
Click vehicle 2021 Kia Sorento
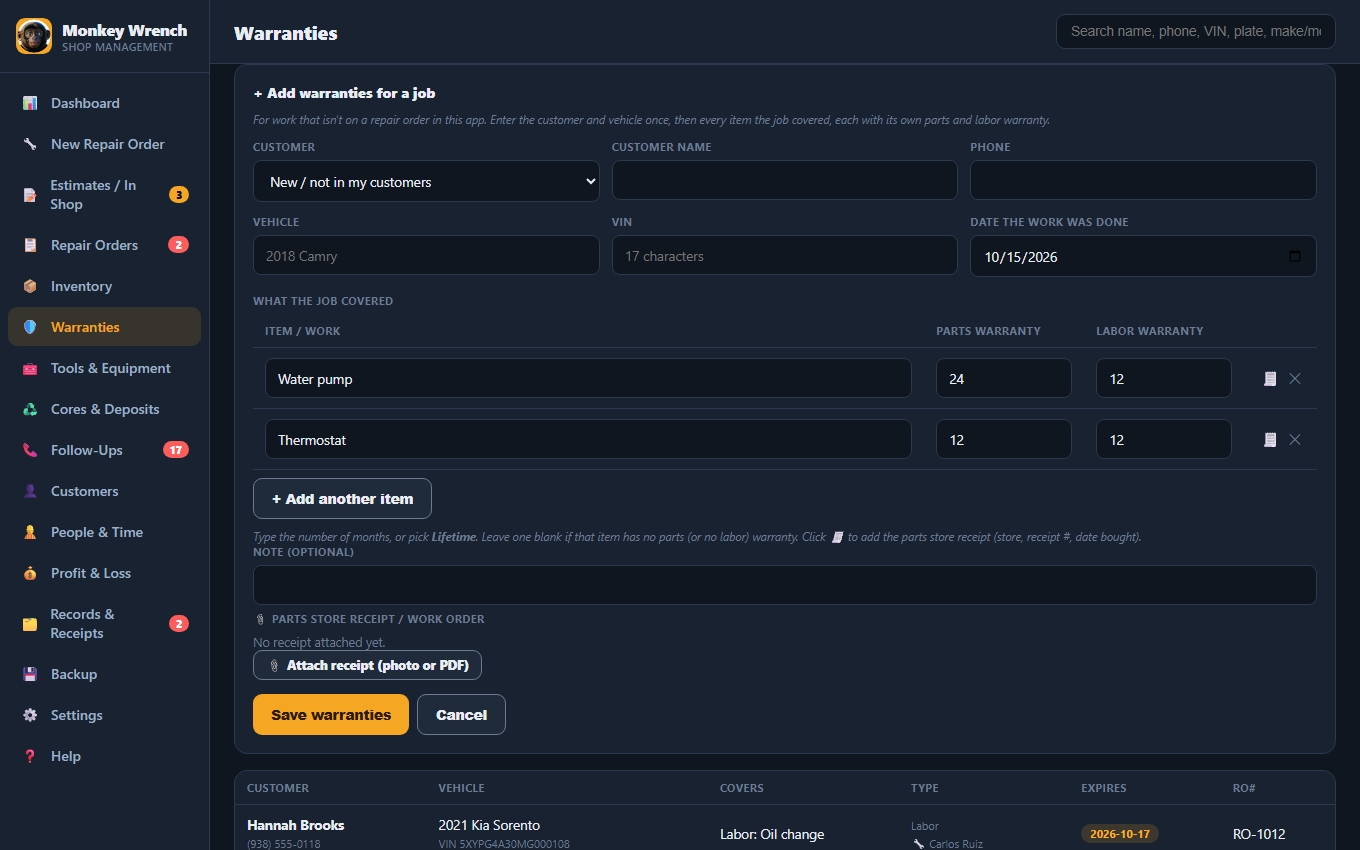(x=489, y=825)
